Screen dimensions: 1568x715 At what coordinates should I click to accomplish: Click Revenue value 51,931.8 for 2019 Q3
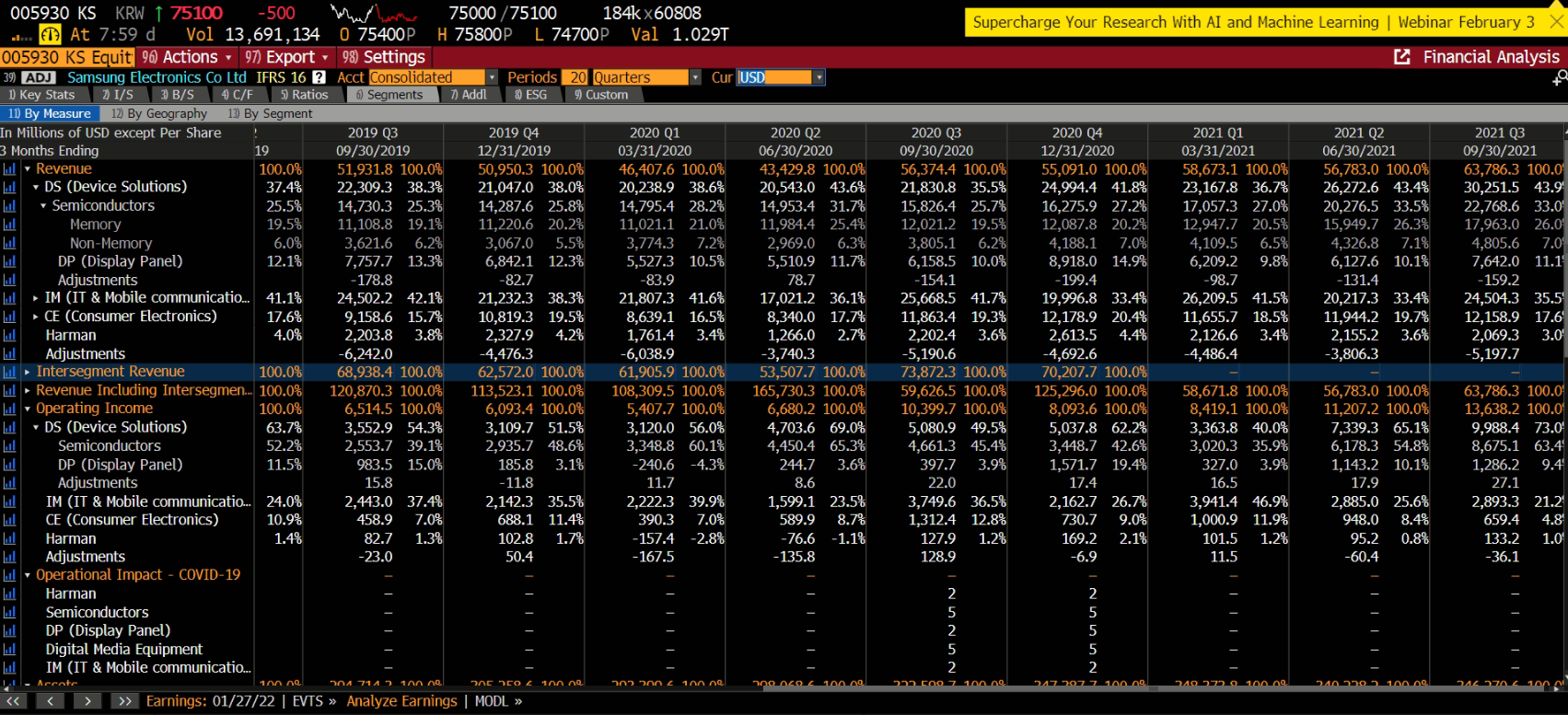pos(365,169)
